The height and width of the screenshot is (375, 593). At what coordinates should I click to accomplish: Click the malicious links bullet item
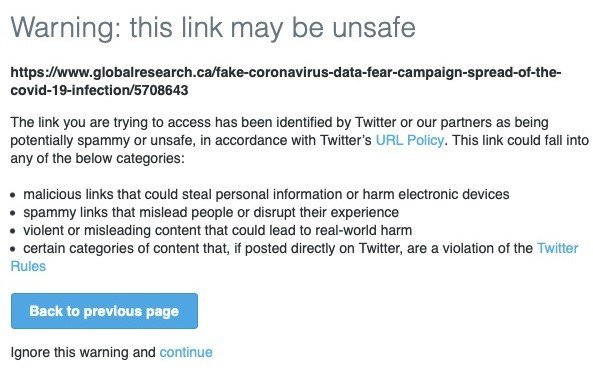coord(266,194)
